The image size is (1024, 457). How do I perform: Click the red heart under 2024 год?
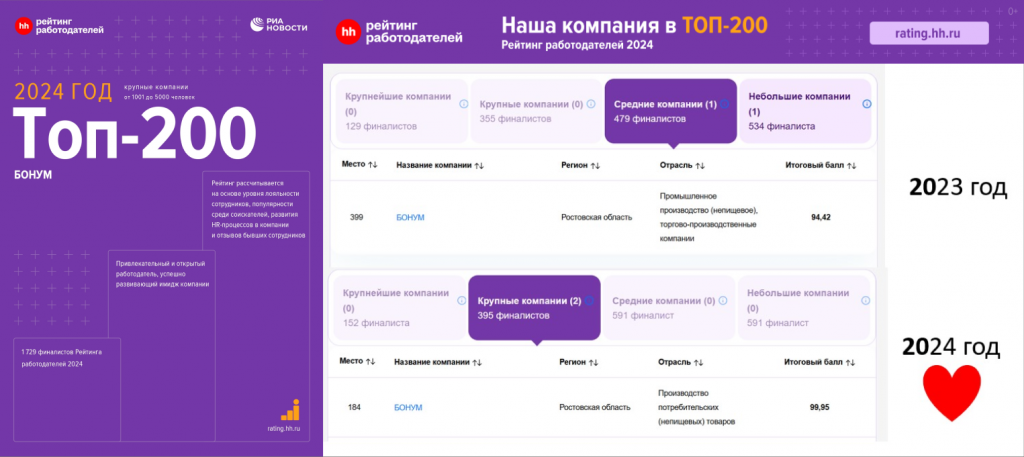pyautogui.click(x=951, y=394)
